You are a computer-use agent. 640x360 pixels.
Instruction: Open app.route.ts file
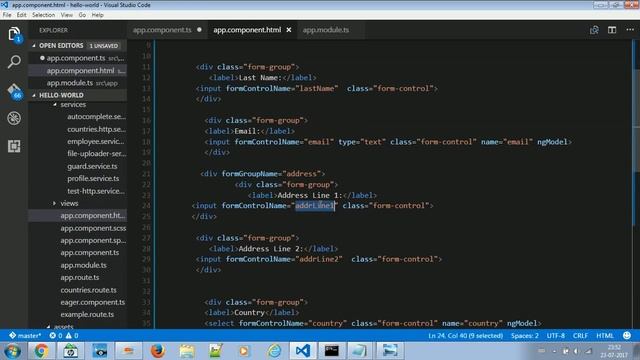point(80,277)
